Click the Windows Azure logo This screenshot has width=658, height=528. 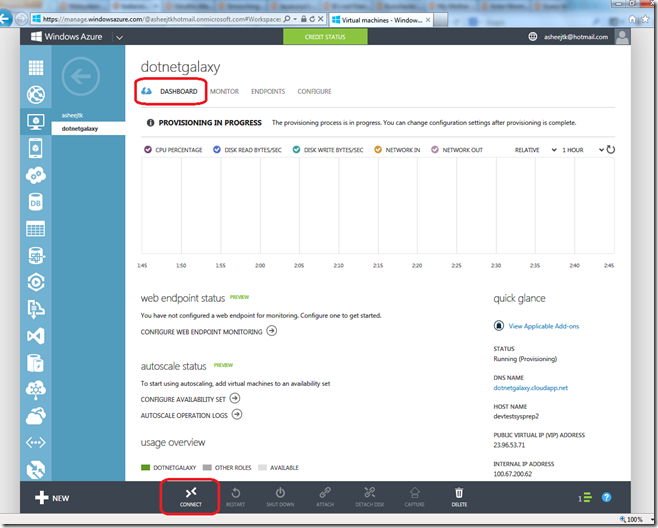tap(66, 37)
